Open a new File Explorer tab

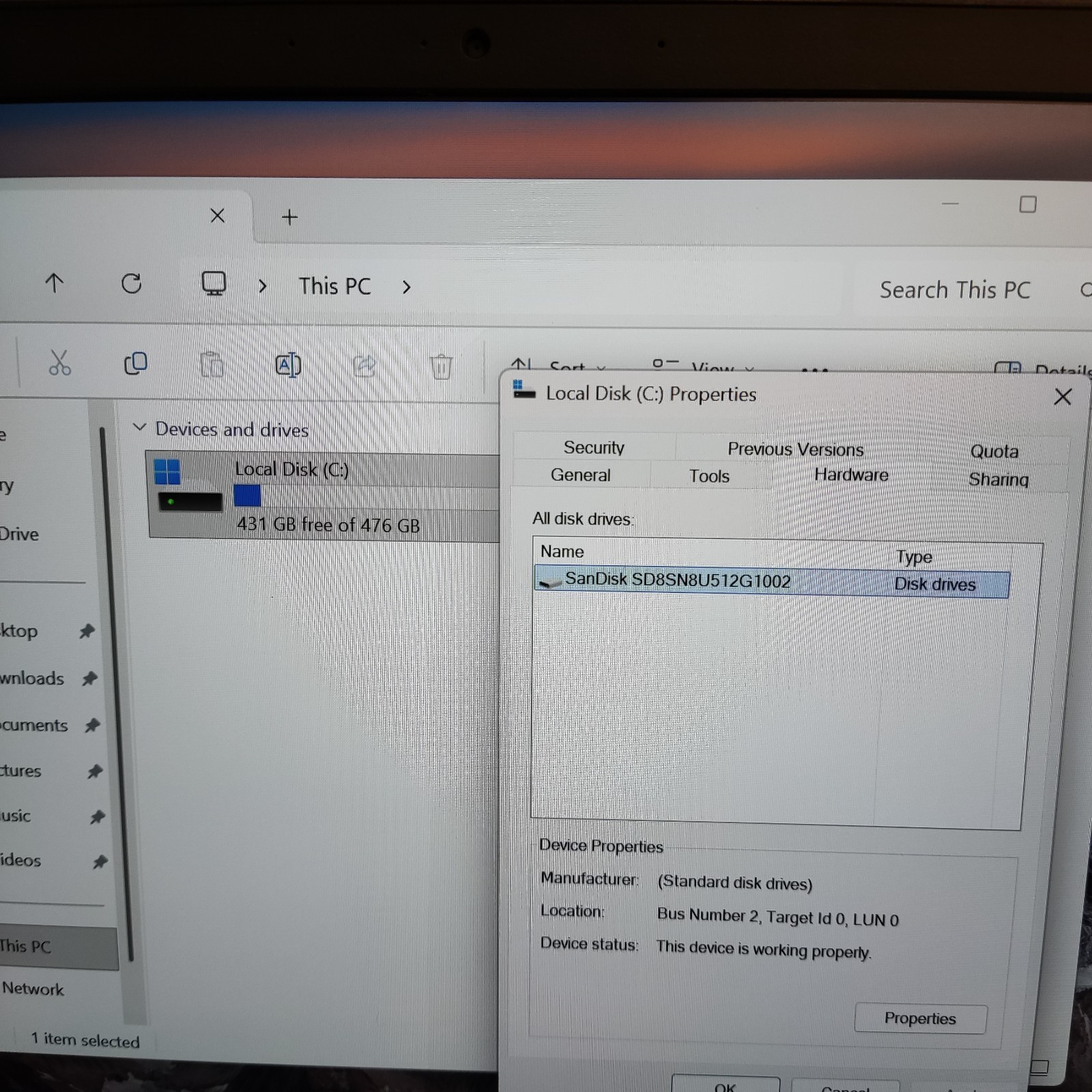click(x=289, y=217)
